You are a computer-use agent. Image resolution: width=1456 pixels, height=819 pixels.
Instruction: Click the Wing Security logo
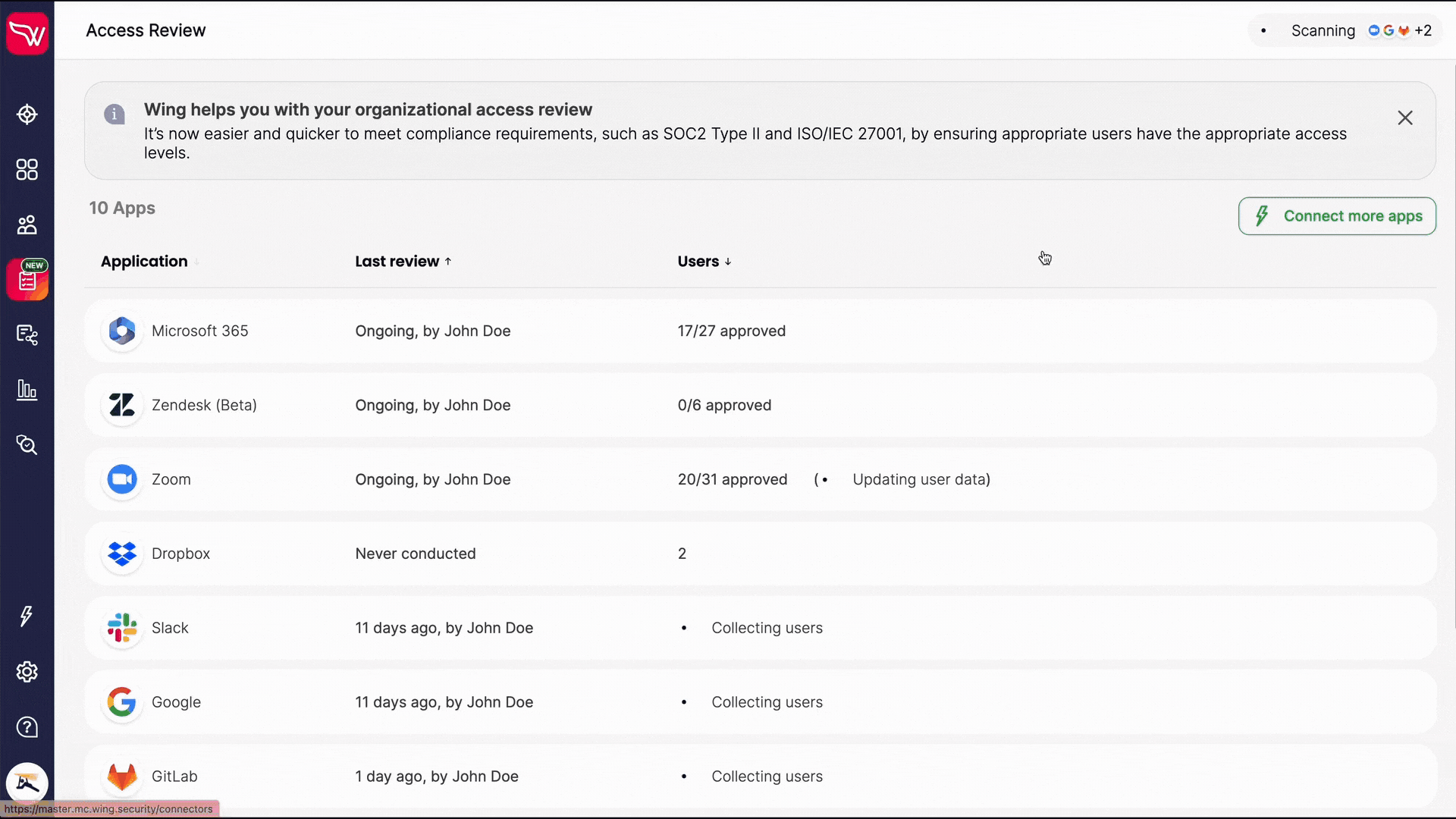(x=27, y=33)
